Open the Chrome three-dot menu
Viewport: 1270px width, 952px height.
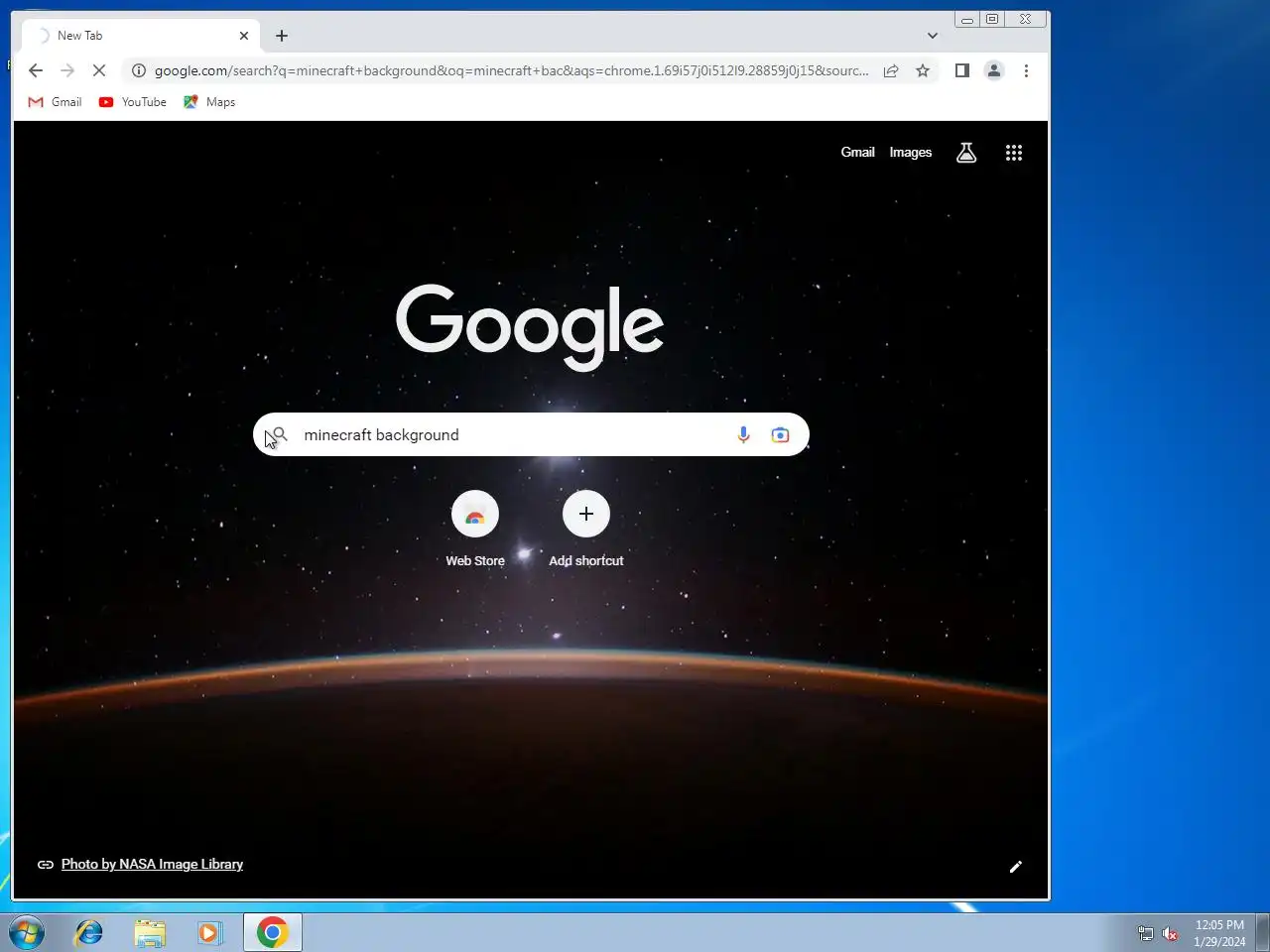[x=1026, y=70]
